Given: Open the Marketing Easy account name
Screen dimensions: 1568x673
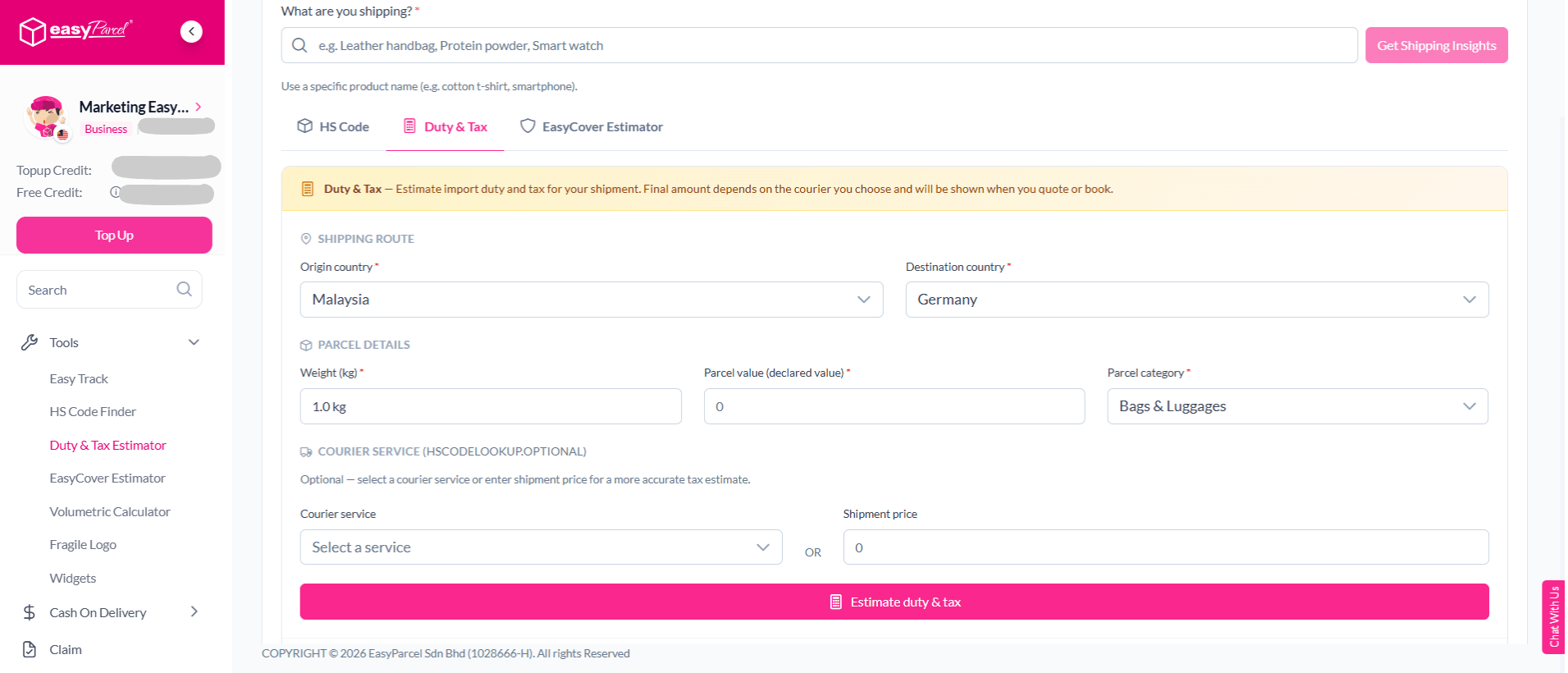Looking at the screenshot, I should (134, 107).
